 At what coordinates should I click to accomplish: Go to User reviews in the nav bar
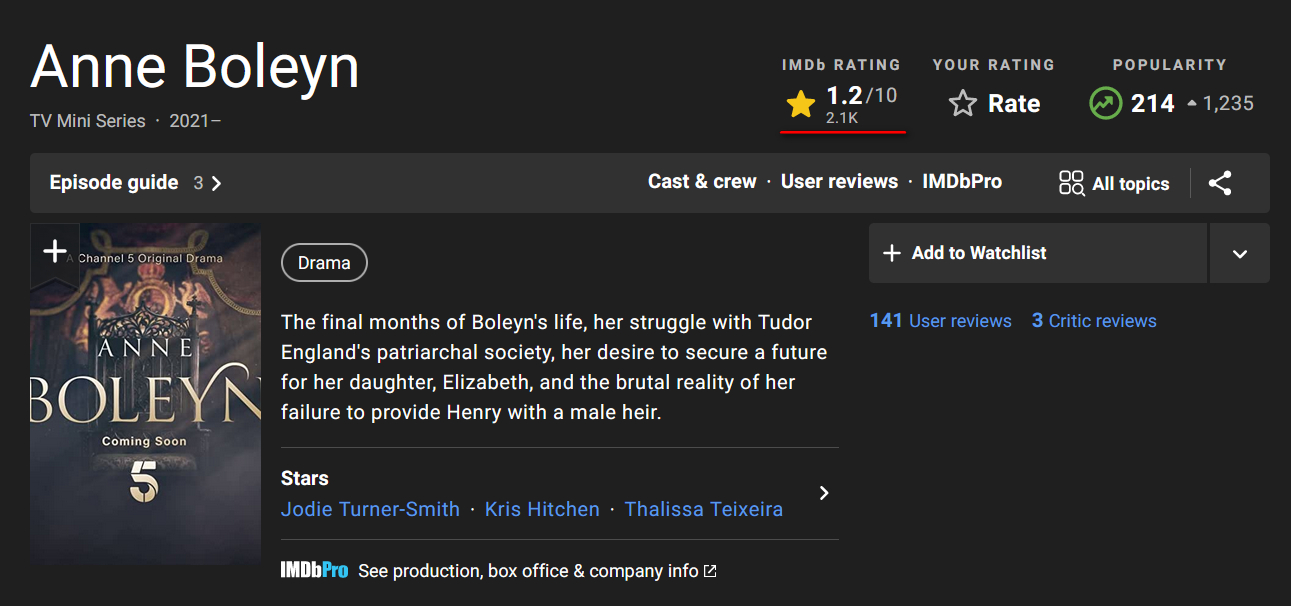[839, 181]
